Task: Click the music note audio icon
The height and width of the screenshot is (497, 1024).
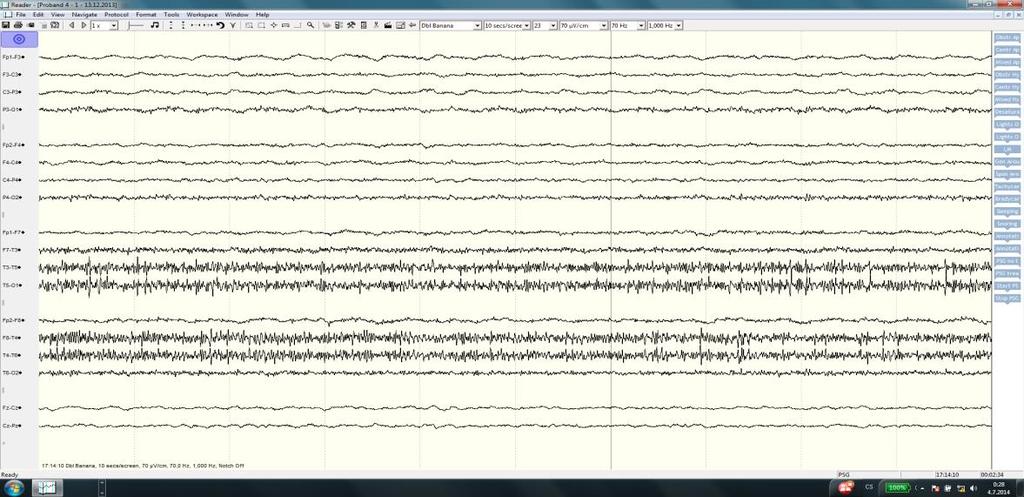Action: (x=155, y=25)
